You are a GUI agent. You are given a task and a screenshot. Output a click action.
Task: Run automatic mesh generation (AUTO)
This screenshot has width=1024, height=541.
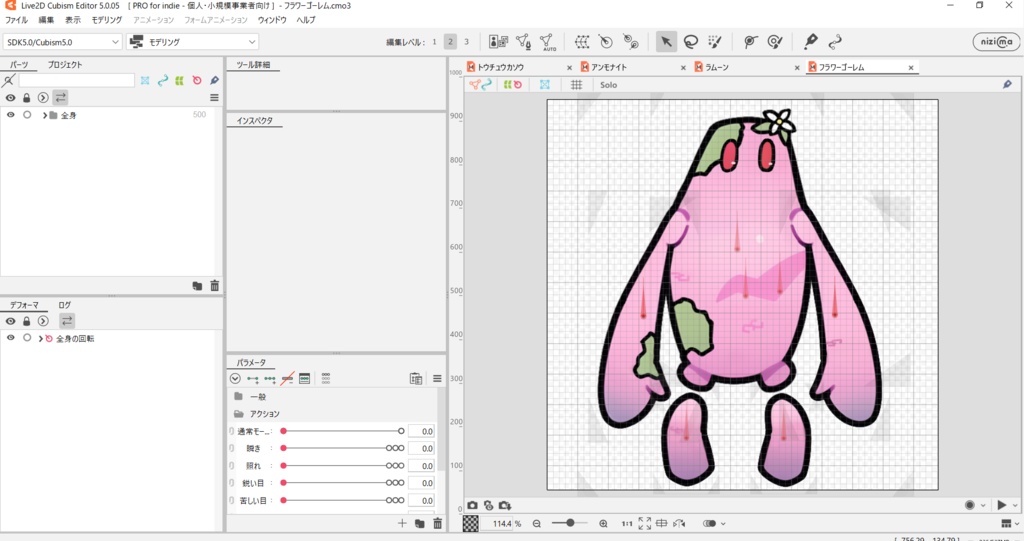(x=547, y=42)
